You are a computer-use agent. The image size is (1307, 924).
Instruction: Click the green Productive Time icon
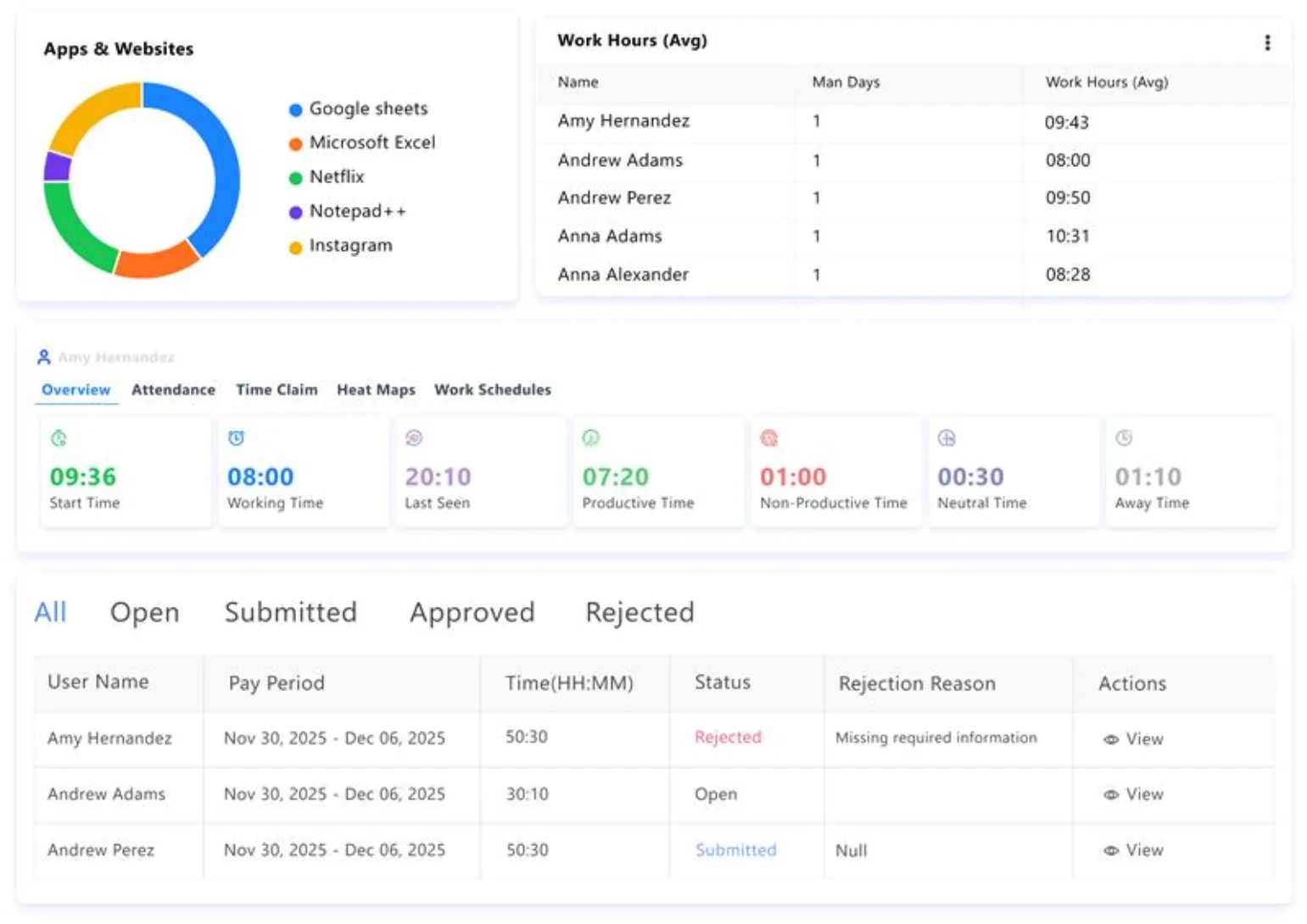coord(591,438)
